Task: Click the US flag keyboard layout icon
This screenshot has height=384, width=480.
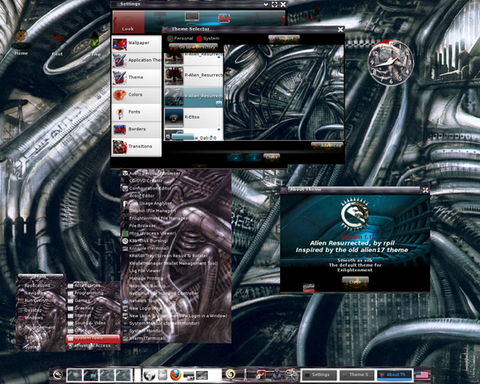Action: coord(422,375)
